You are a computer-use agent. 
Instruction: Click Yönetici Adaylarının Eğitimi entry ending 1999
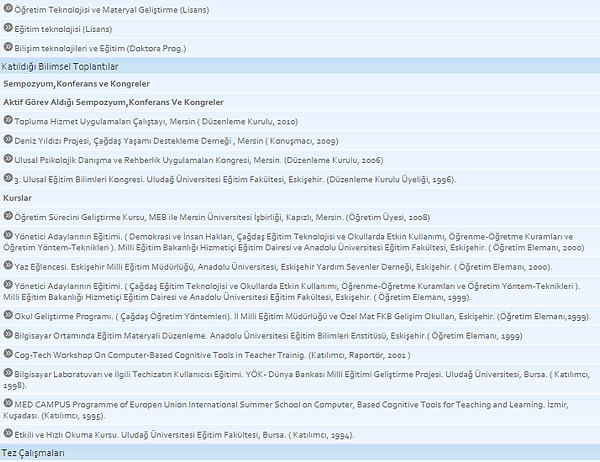pyautogui.click(x=292, y=292)
